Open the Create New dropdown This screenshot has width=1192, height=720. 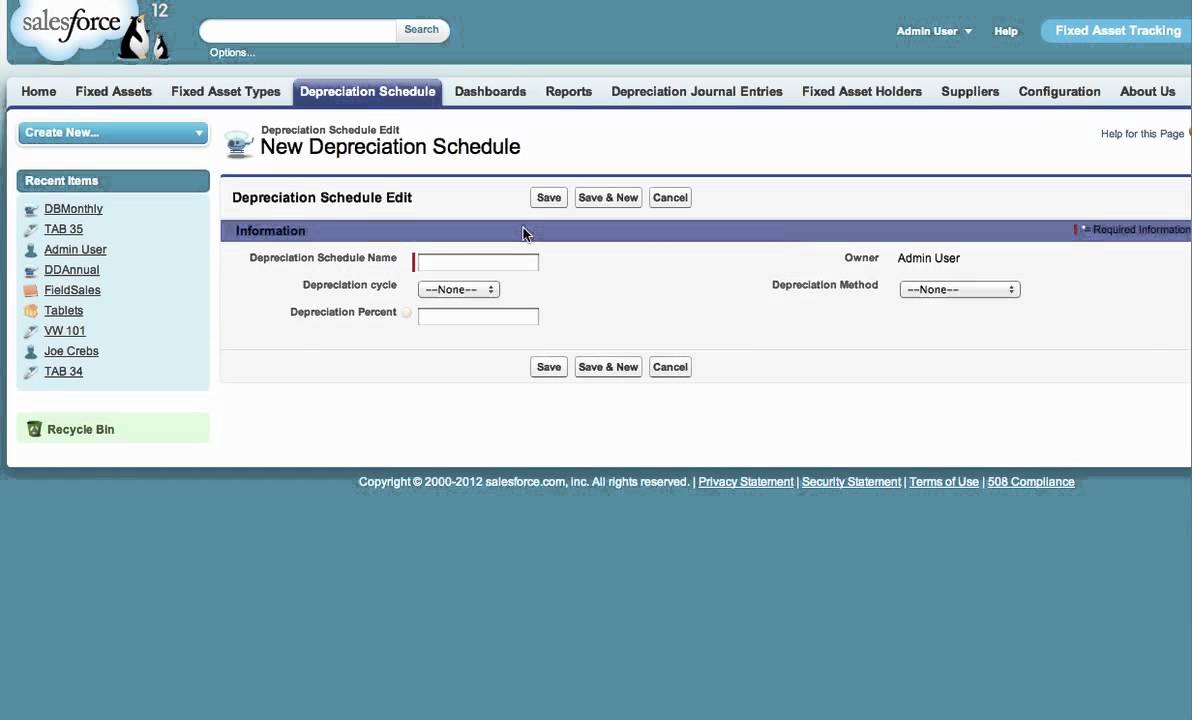[x=113, y=132]
